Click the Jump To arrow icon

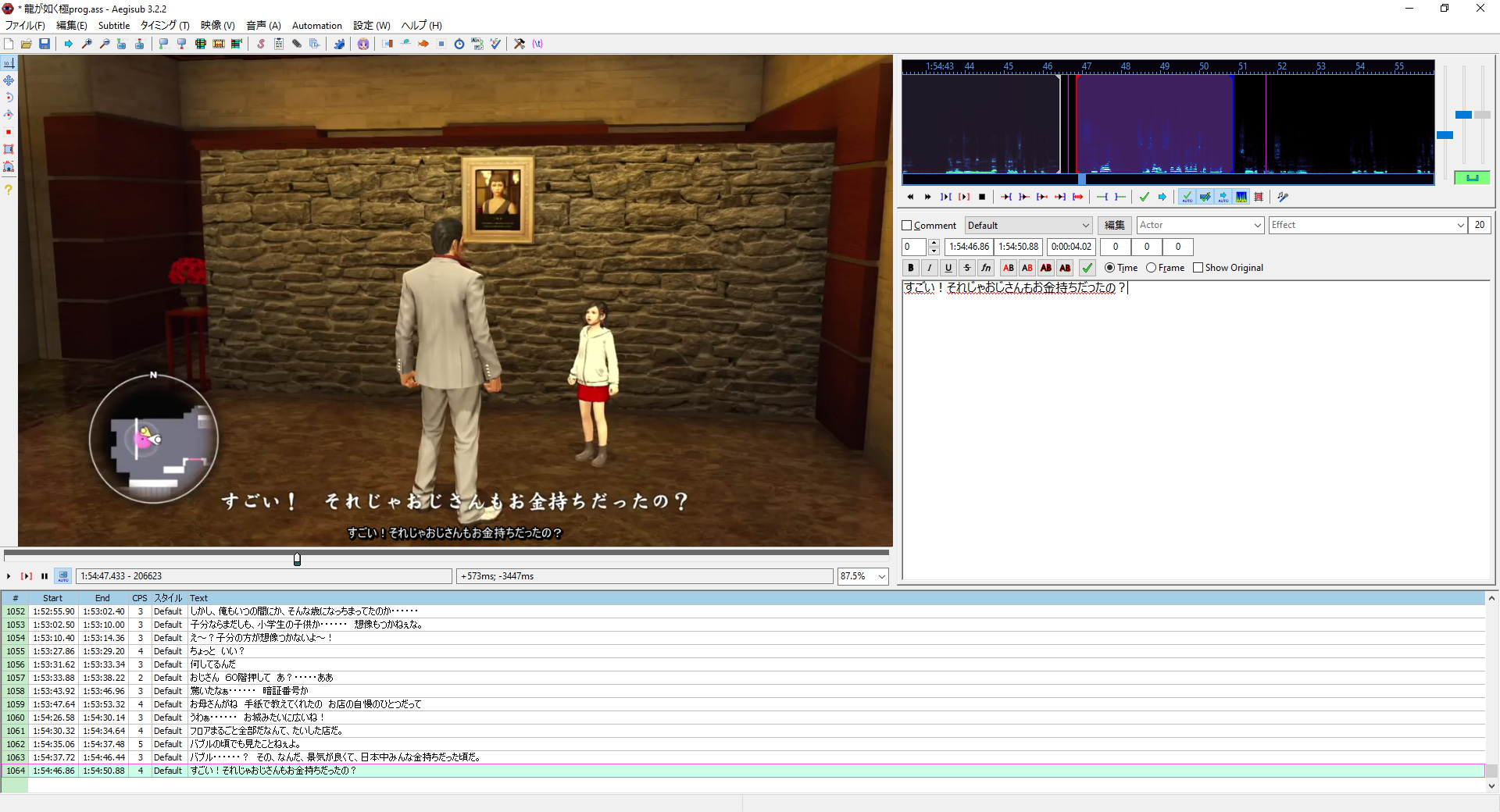point(69,44)
